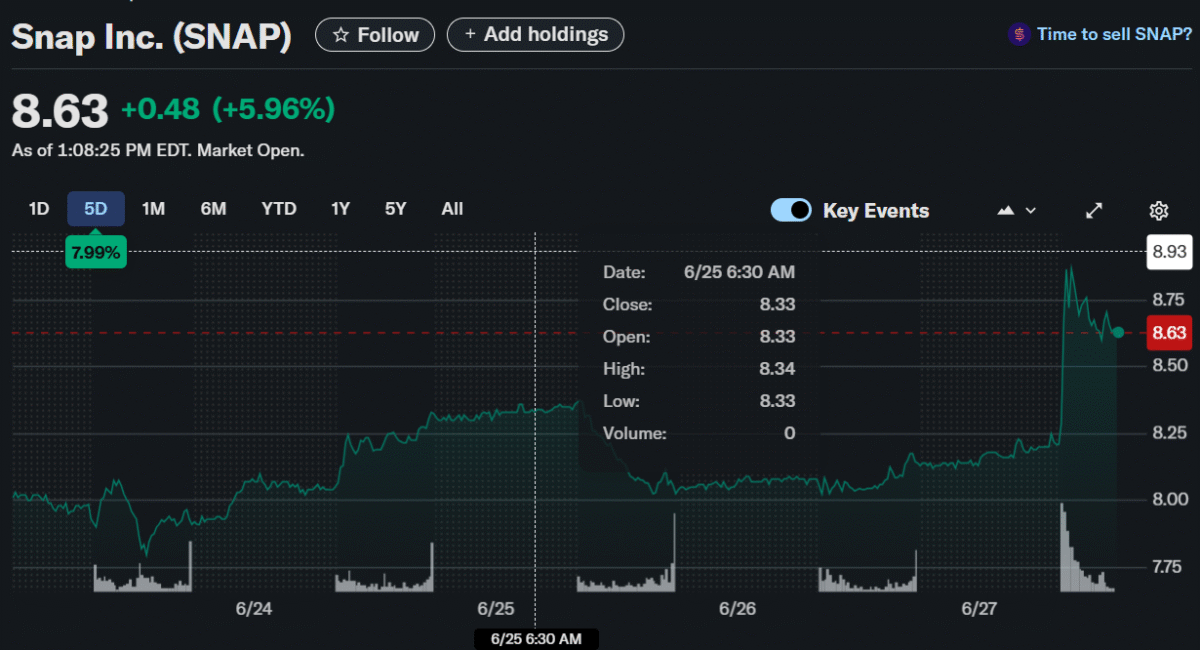Open the Time to sell SNAP? link
The width and height of the screenshot is (1200, 650).
[x=1114, y=34]
